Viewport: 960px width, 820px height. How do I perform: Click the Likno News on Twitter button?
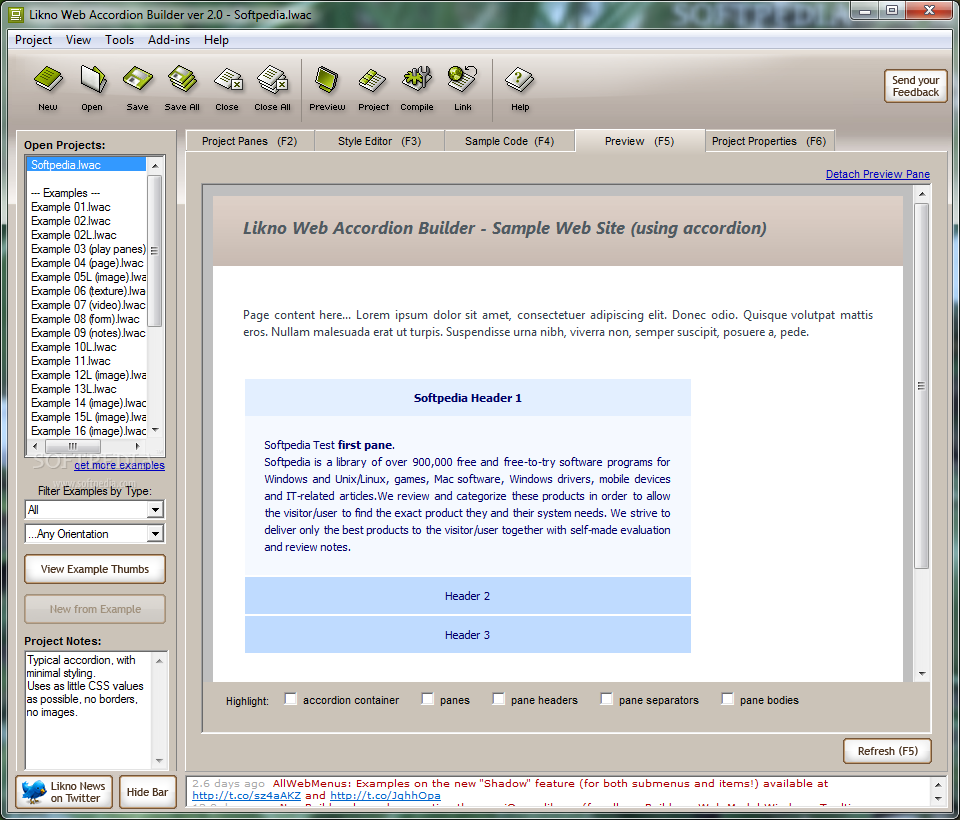point(64,792)
